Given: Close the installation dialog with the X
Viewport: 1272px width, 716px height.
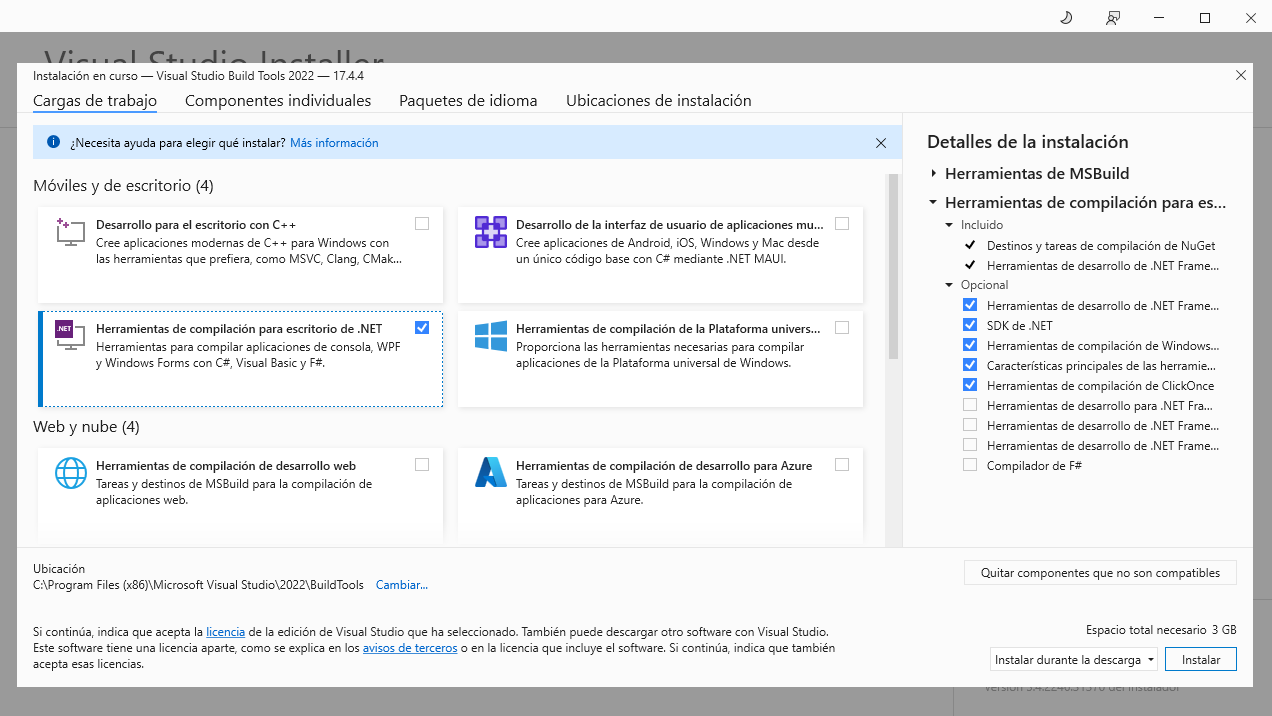Looking at the screenshot, I should click(x=1241, y=75).
